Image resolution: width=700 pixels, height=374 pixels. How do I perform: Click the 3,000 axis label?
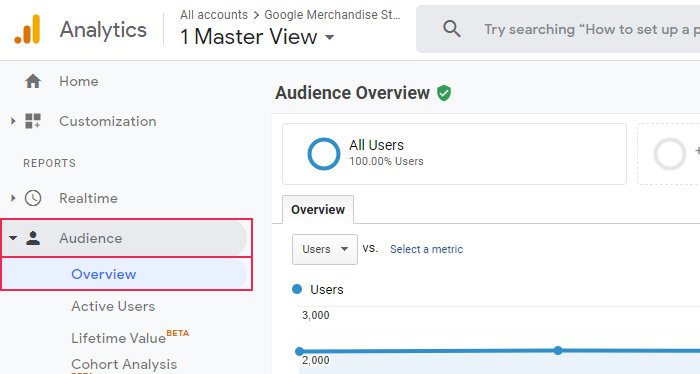point(316,315)
